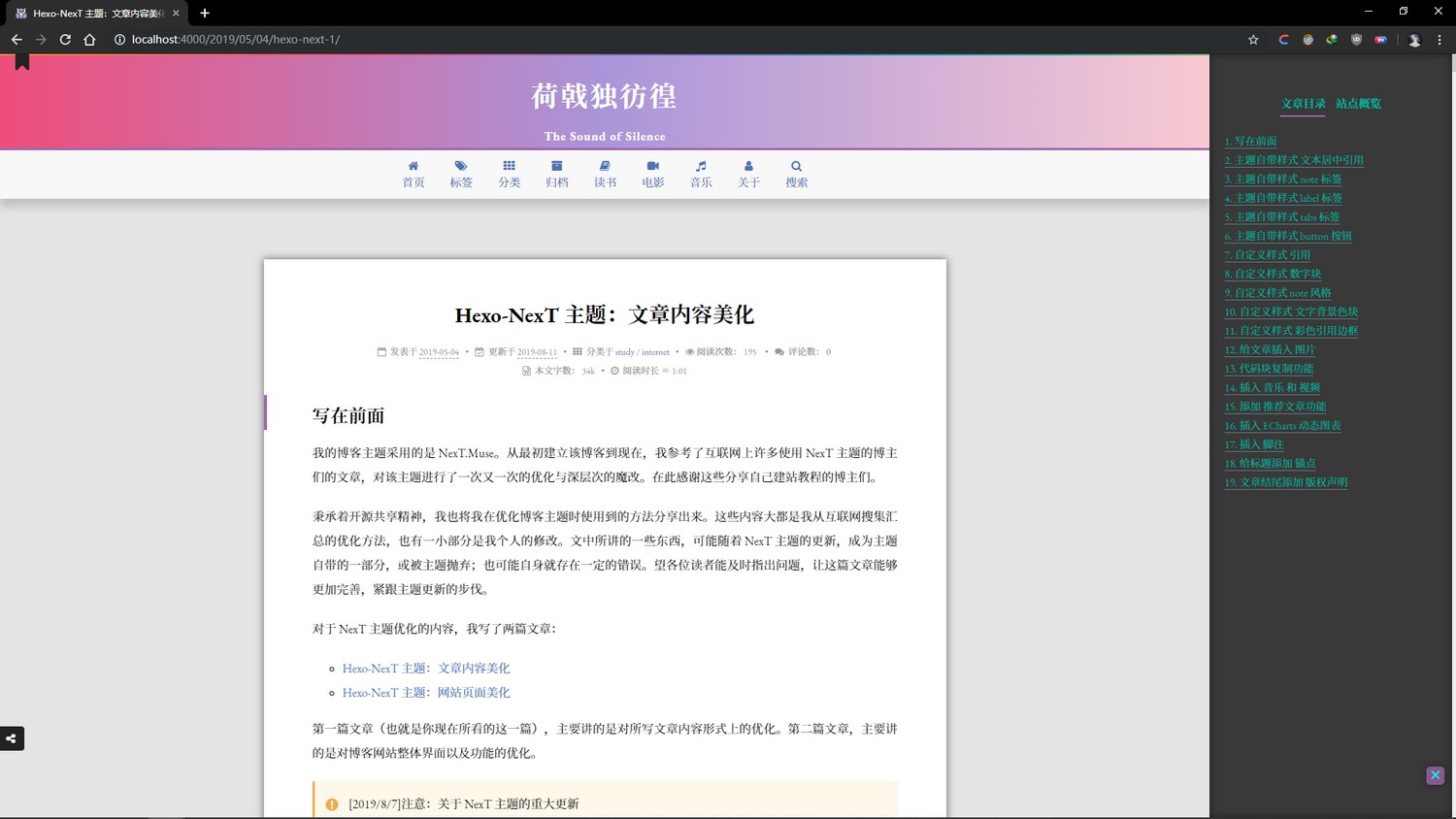
Task: Open the 分类 categories nav item
Action: click(510, 175)
